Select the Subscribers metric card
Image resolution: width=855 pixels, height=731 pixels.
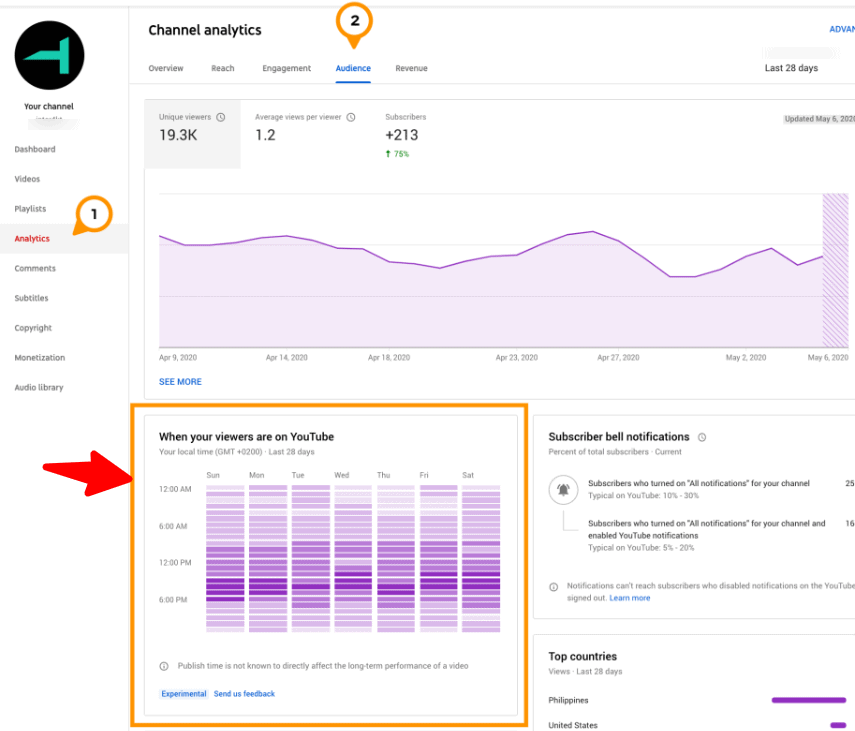click(x=405, y=134)
